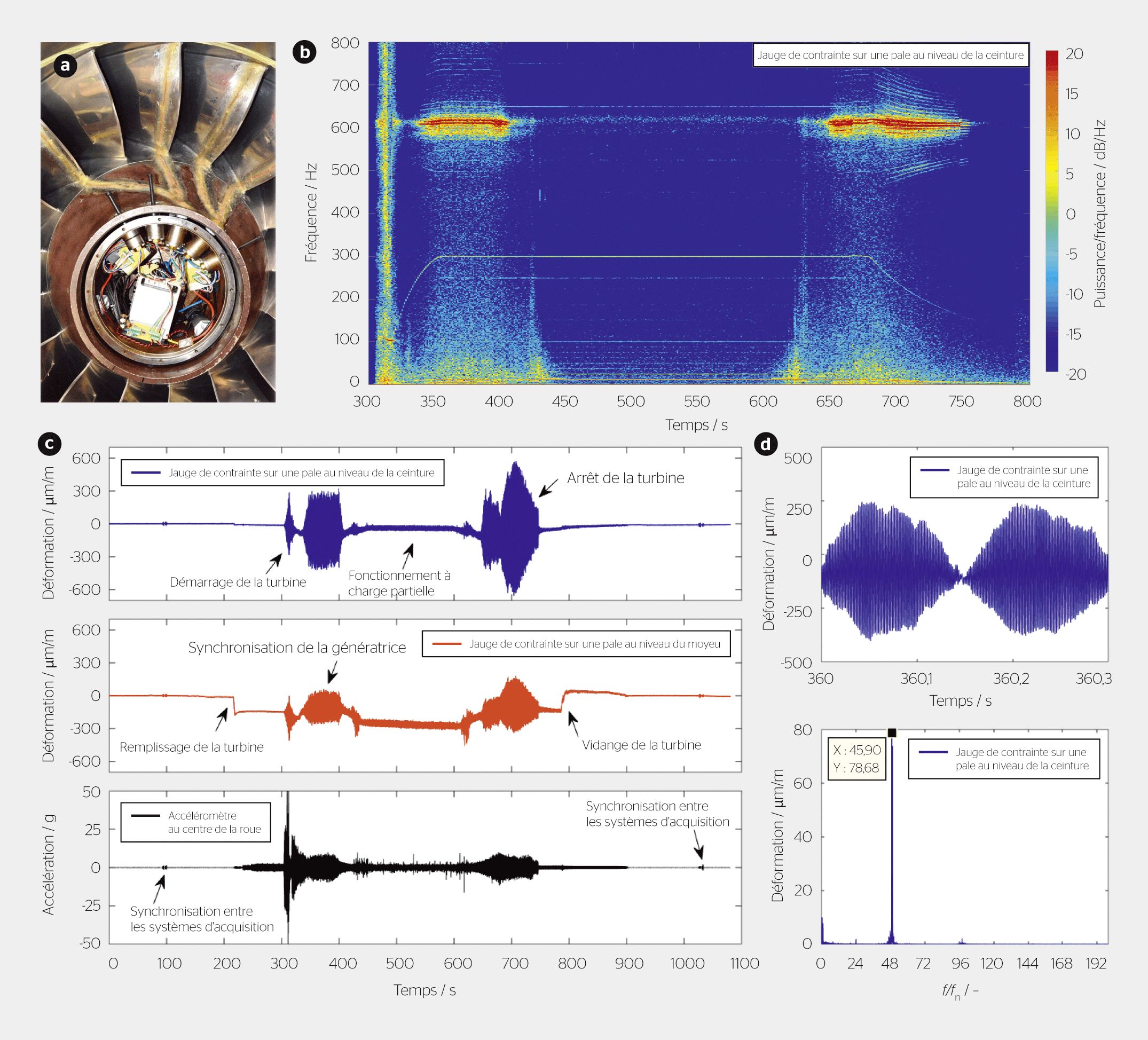Click the orange legend line for moyeu strain gauge

click(446, 644)
